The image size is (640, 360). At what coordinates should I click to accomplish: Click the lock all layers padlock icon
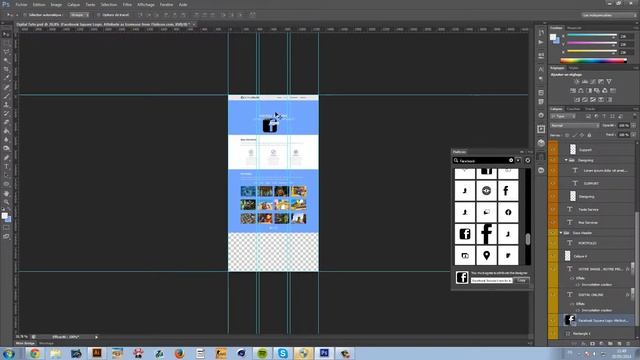point(589,135)
